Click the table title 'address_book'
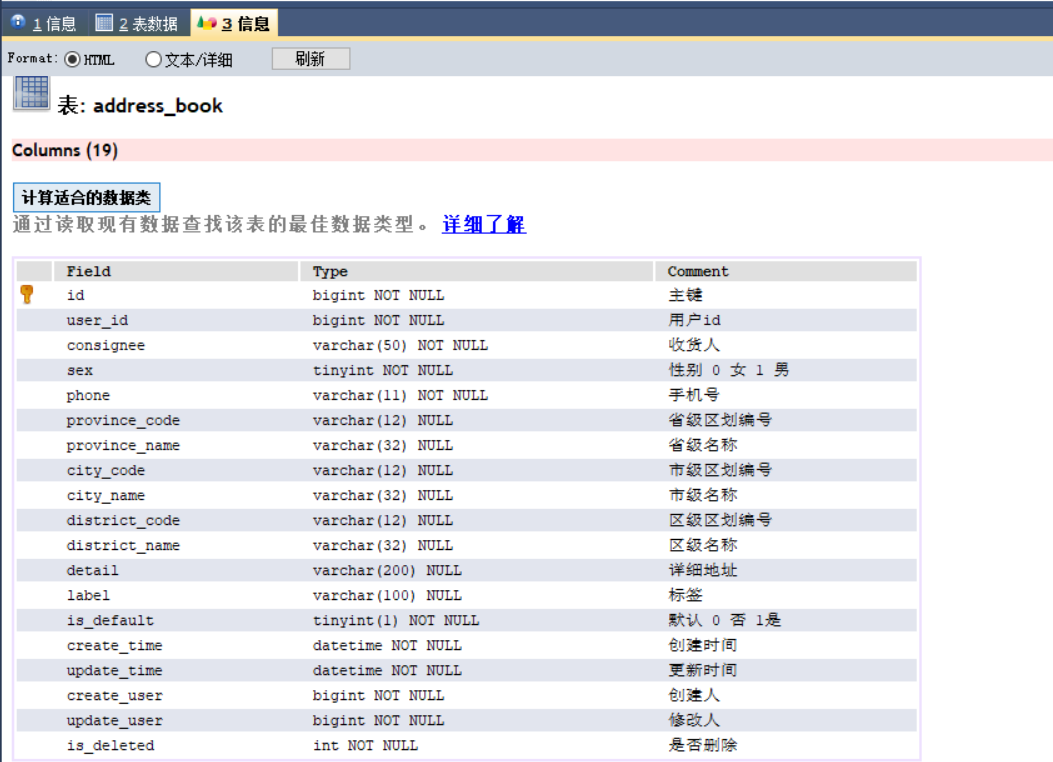 pos(158,106)
